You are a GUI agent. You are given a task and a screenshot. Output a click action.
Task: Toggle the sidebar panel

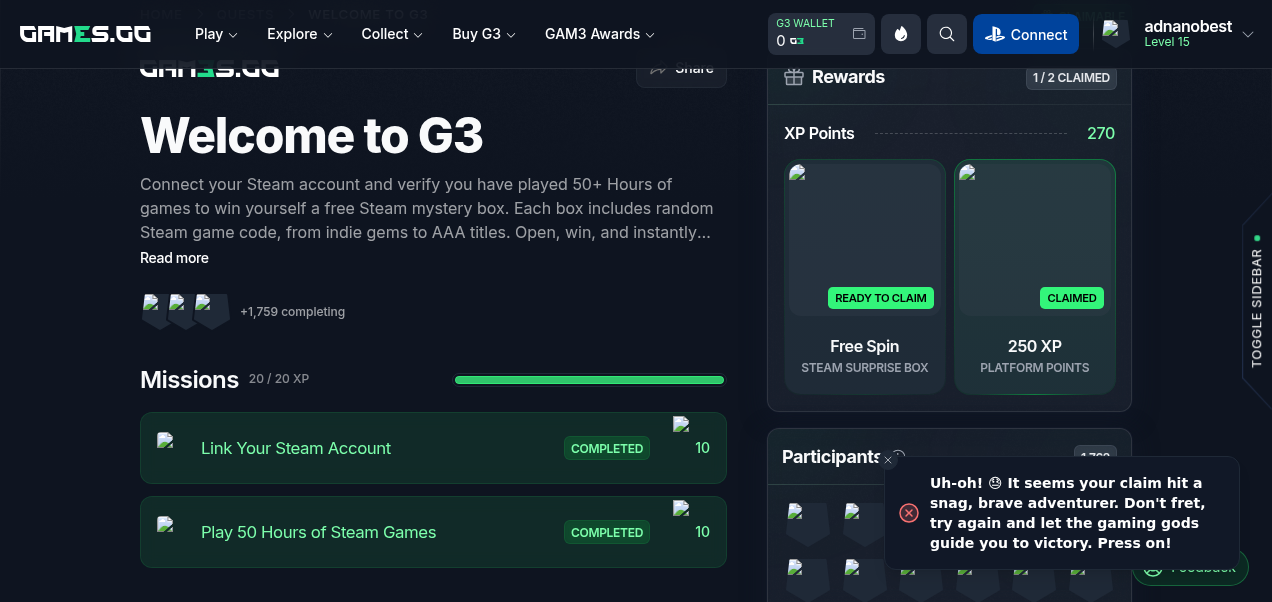[1256, 300]
